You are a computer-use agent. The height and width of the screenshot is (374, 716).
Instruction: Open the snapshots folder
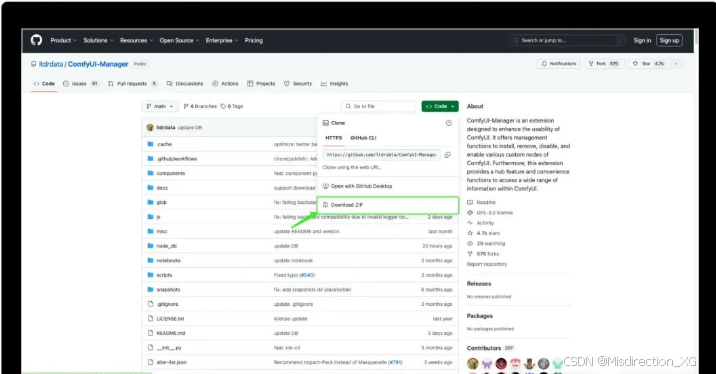click(168, 290)
